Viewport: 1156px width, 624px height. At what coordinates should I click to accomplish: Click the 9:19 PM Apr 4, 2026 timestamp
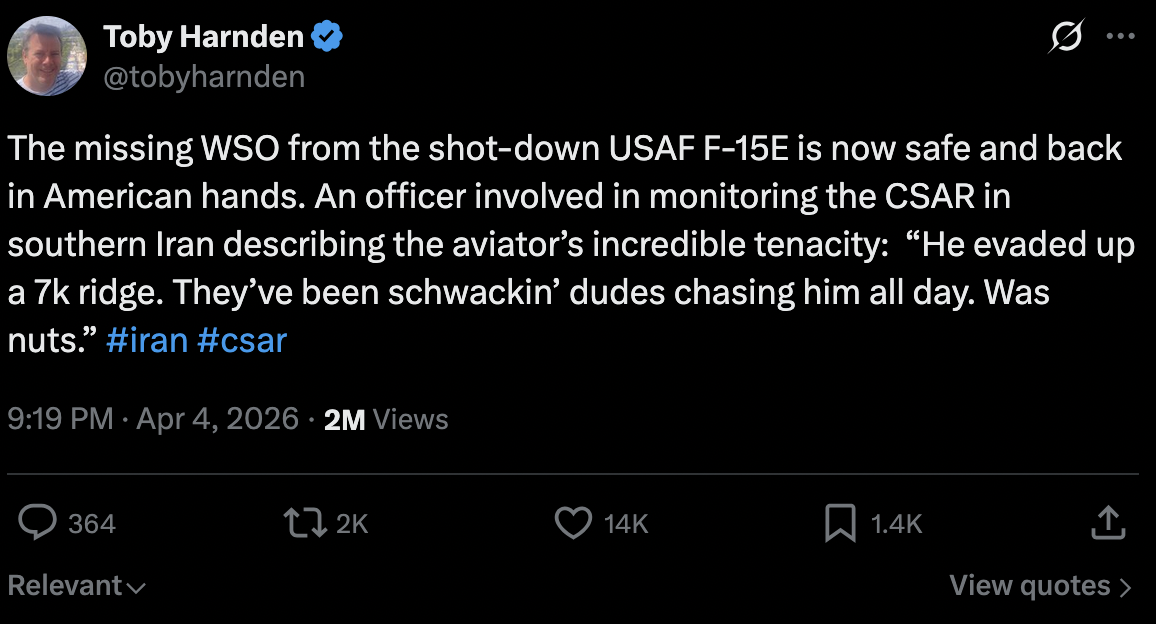coord(153,419)
